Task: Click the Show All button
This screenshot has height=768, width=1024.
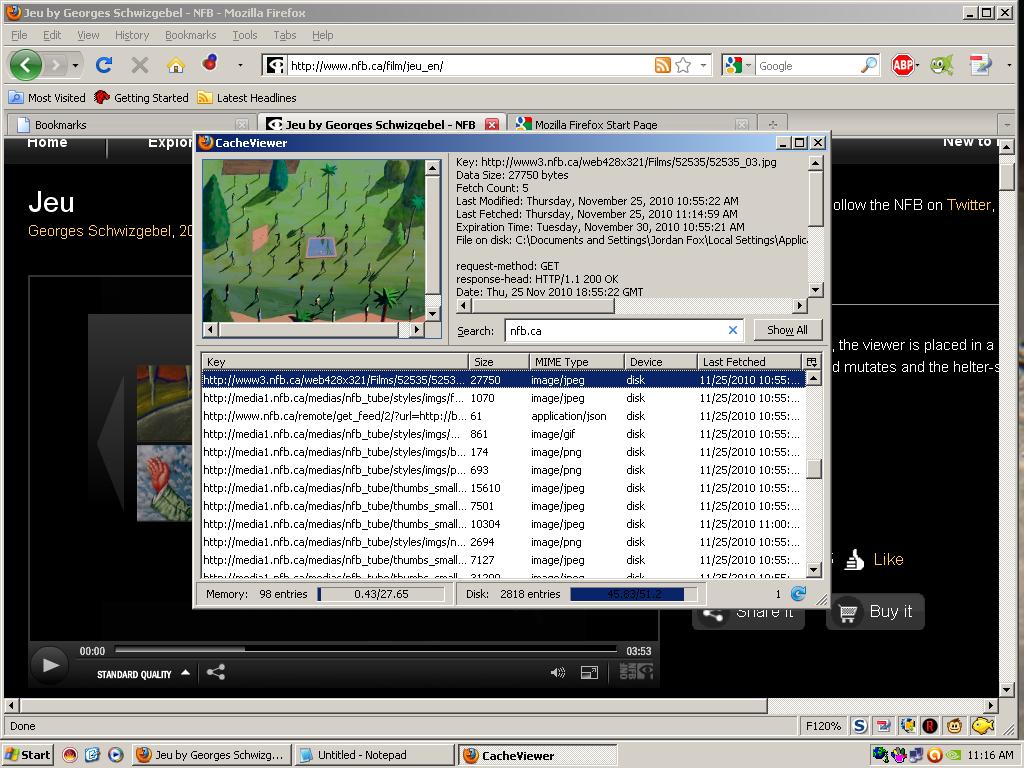Action: [x=787, y=330]
